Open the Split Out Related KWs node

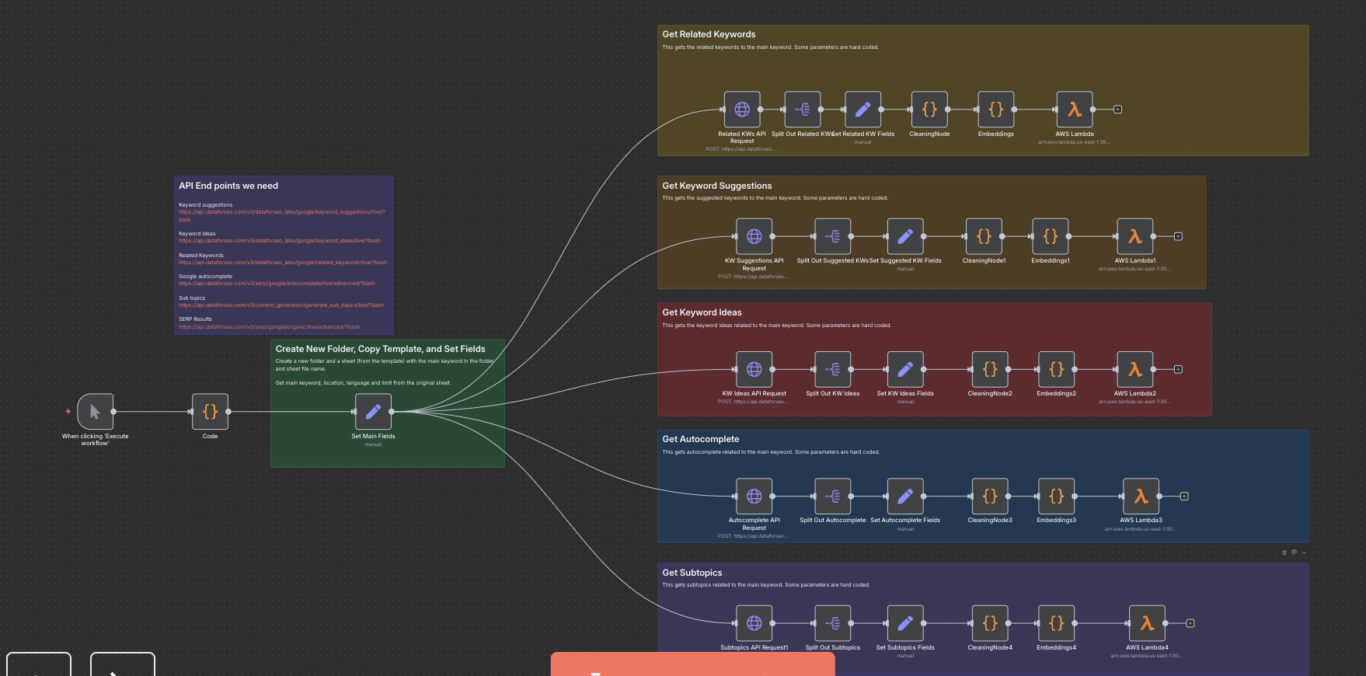(801, 109)
